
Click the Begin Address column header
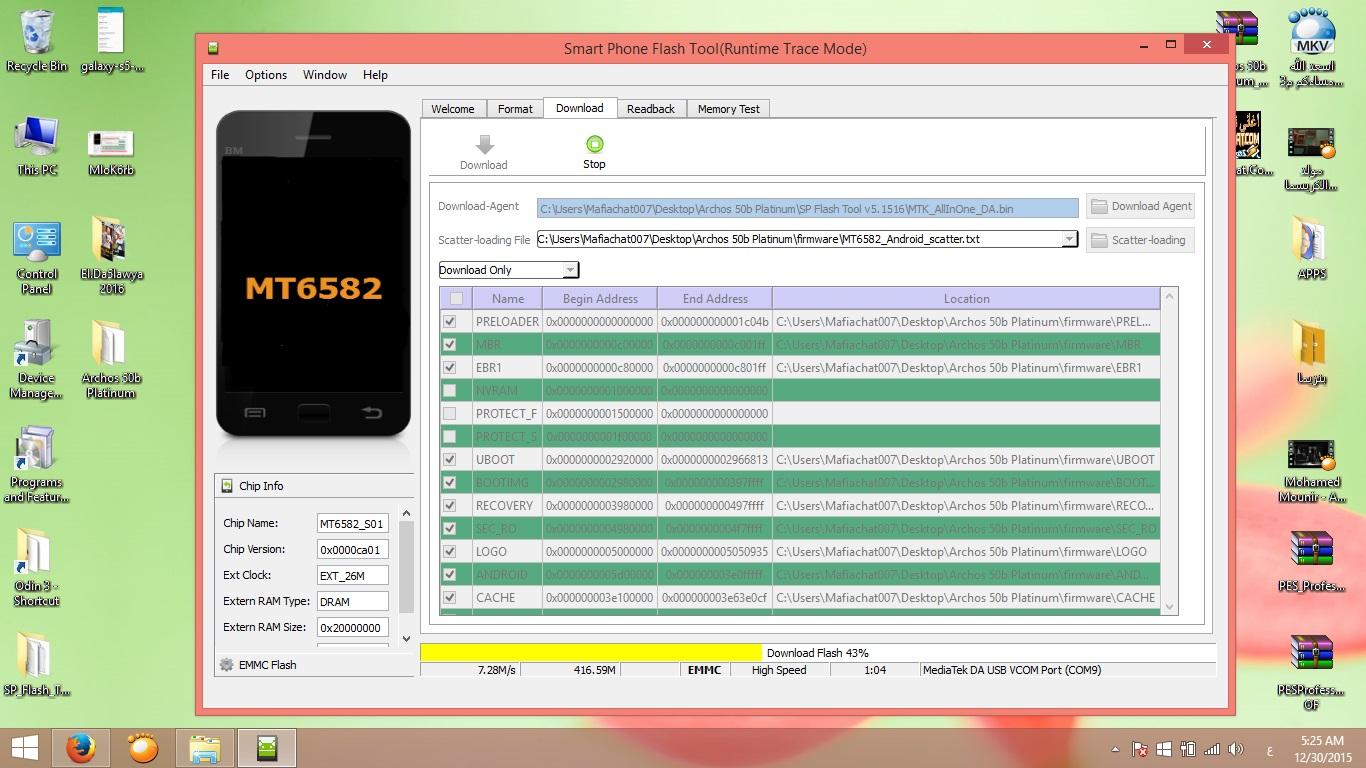[600, 298]
